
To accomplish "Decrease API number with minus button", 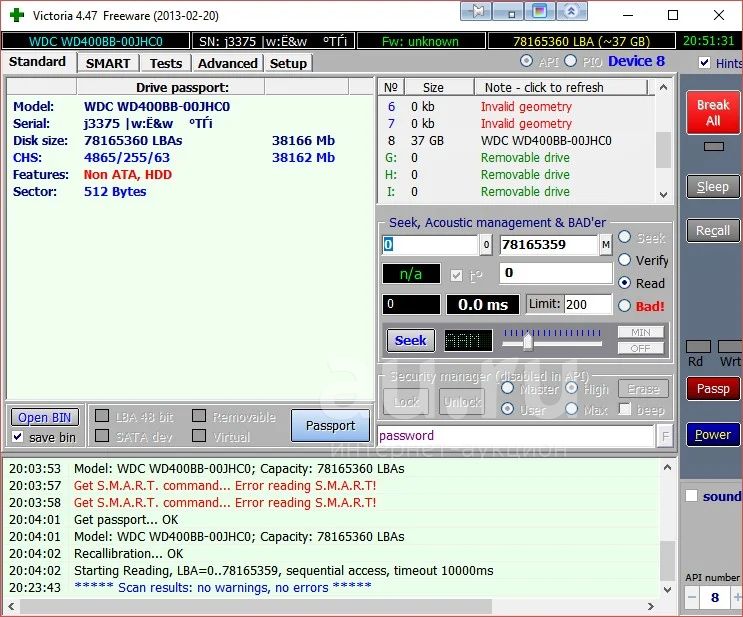I will tap(692, 597).
